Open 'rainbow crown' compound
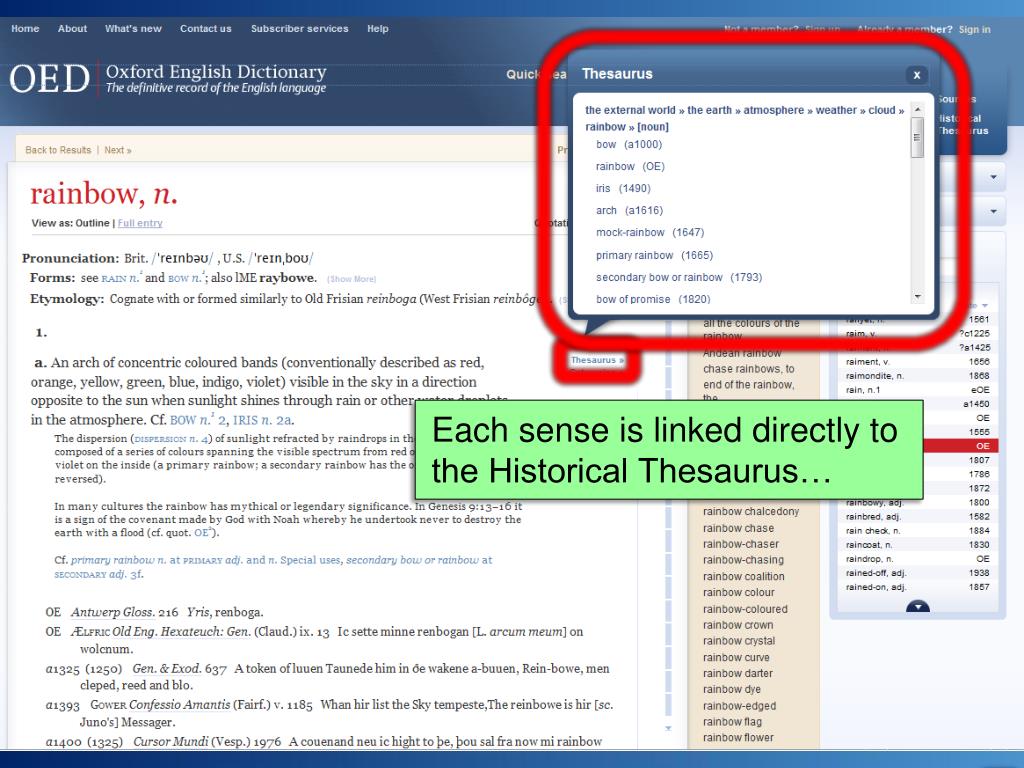The image size is (1024, 768). (738, 625)
